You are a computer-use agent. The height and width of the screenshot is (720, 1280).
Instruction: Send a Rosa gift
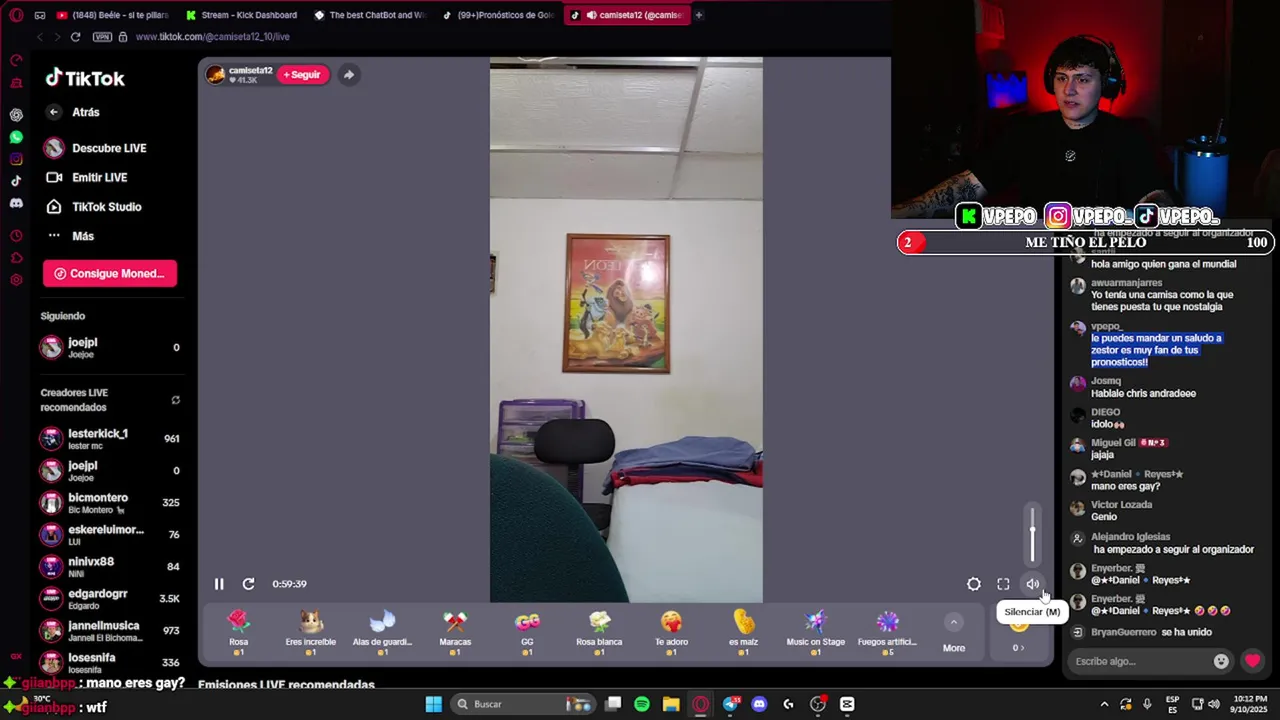238,633
